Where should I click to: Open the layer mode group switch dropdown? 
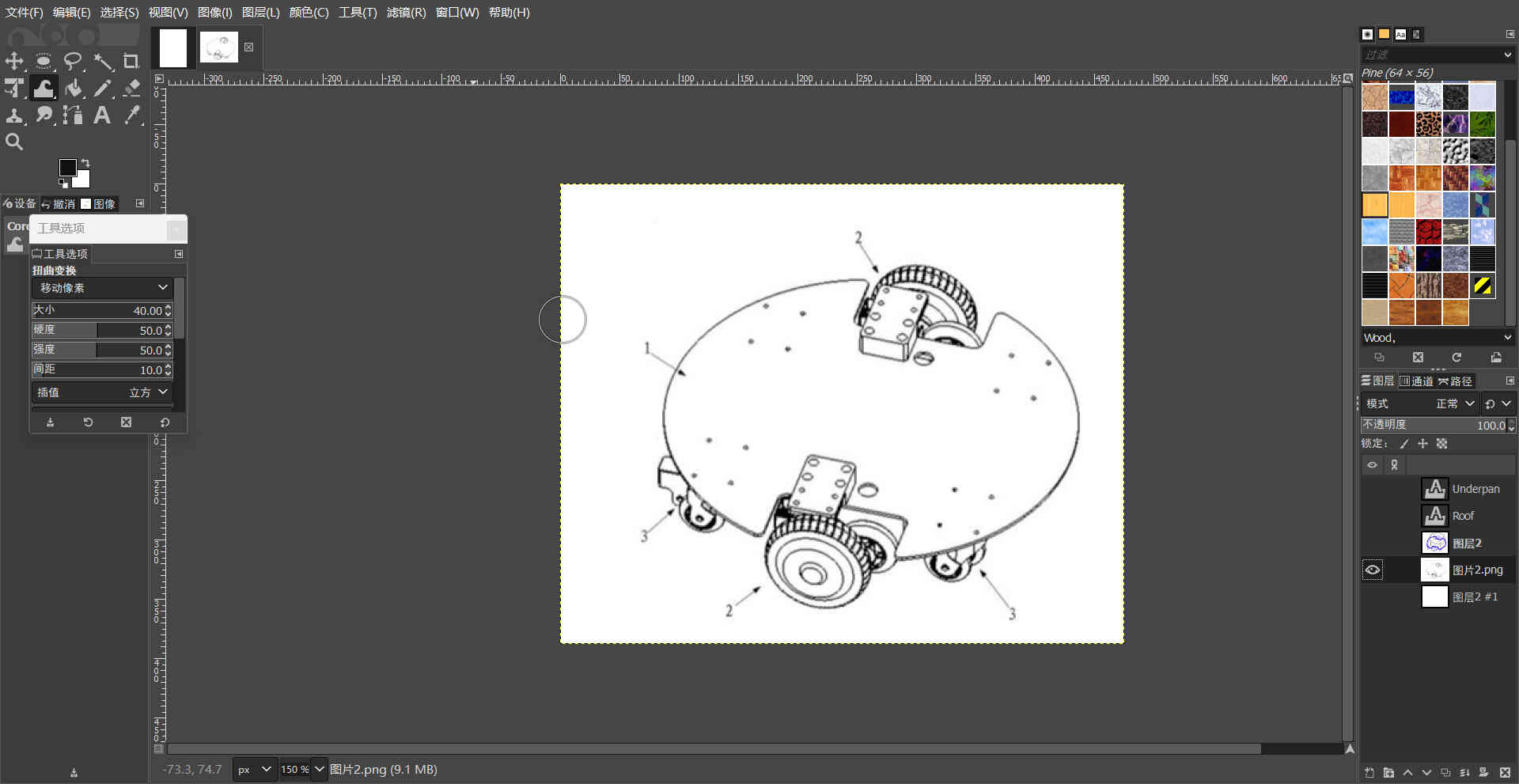coord(1498,403)
